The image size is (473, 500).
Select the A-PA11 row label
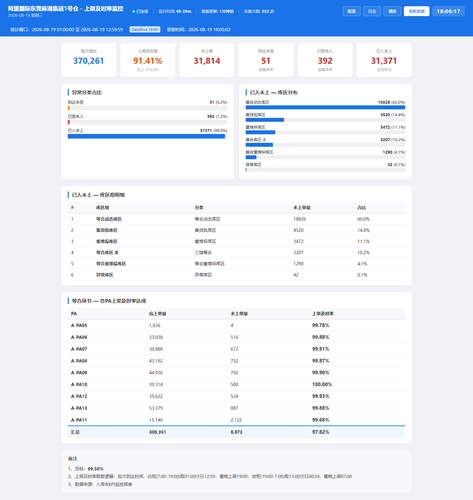[79, 420]
